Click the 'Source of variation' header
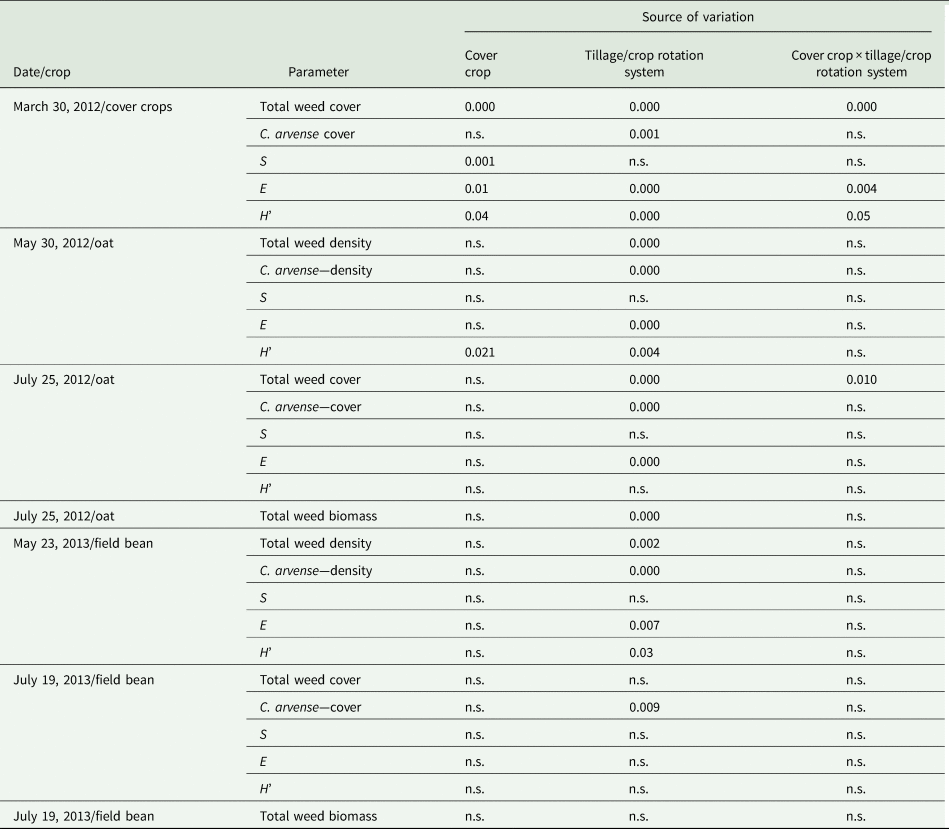This screenshot has width=949, height=829. [697, 17]
